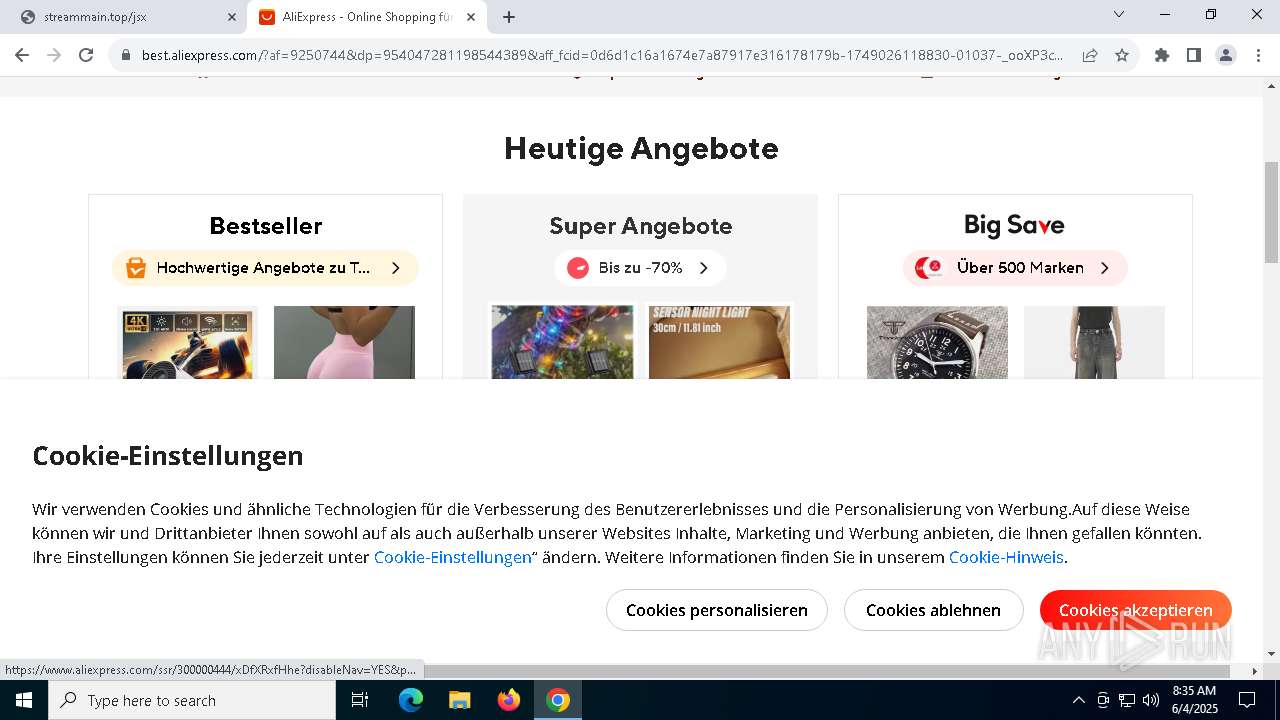Reload the AliExpress page
Image resolution: width=1280 pixels, height=720 pixels.
86,55
